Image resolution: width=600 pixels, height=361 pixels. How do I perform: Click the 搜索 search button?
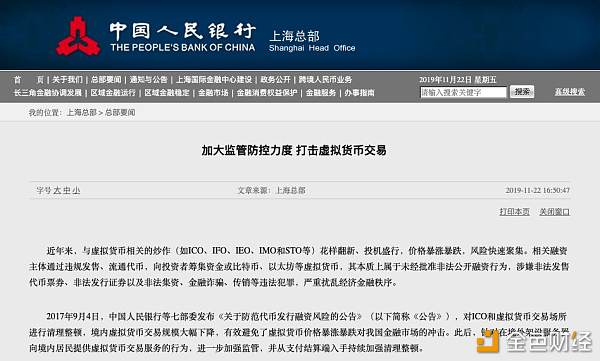(x=522, y=92)
